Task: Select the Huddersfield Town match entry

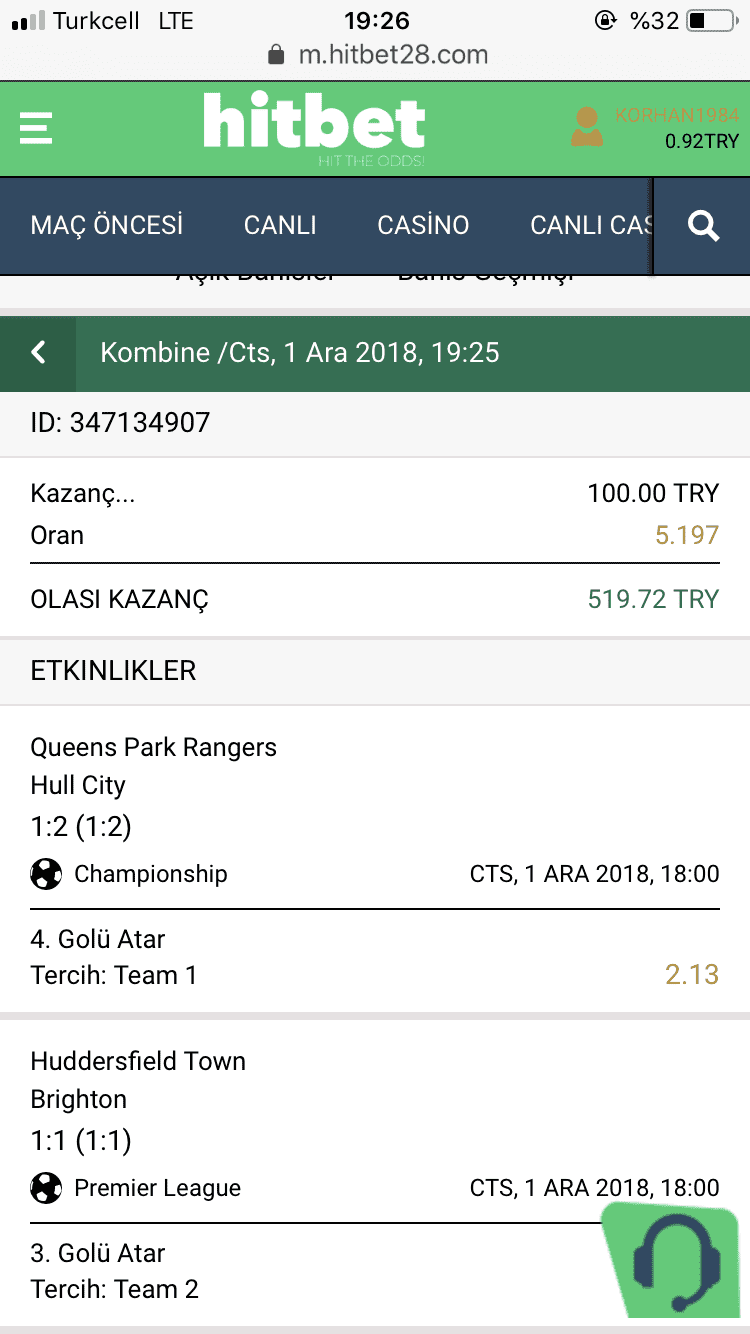Action: pyautogui.click(x=375, y=1174)
